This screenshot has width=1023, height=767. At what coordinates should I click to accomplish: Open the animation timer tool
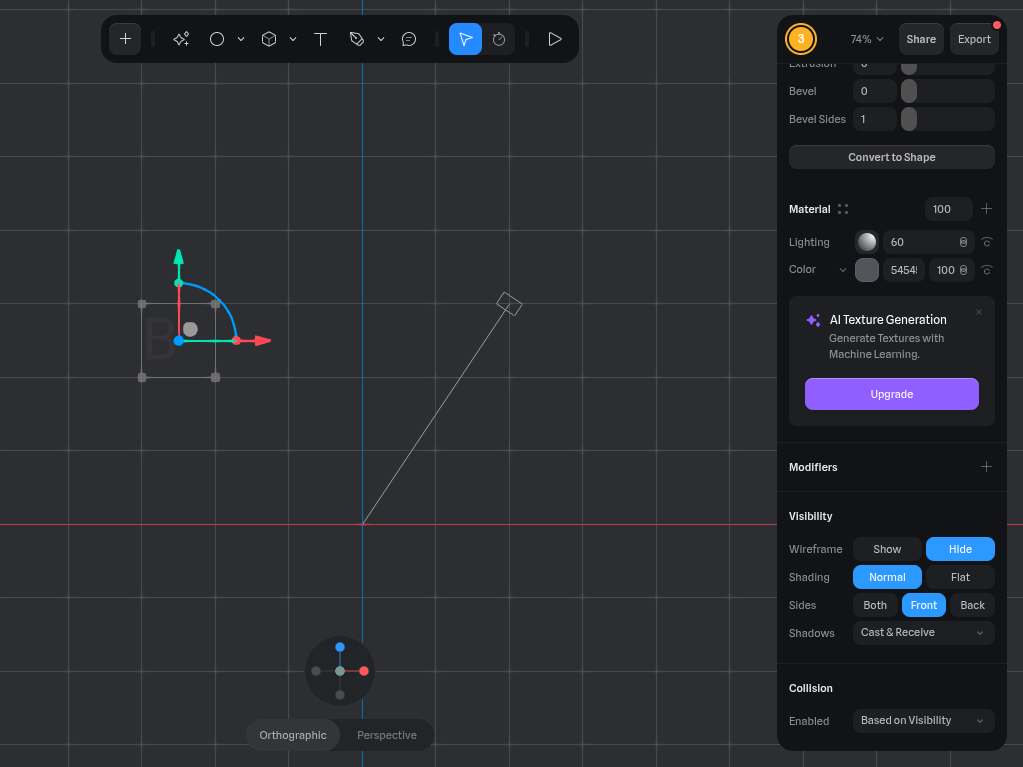[x=499, y=39]
